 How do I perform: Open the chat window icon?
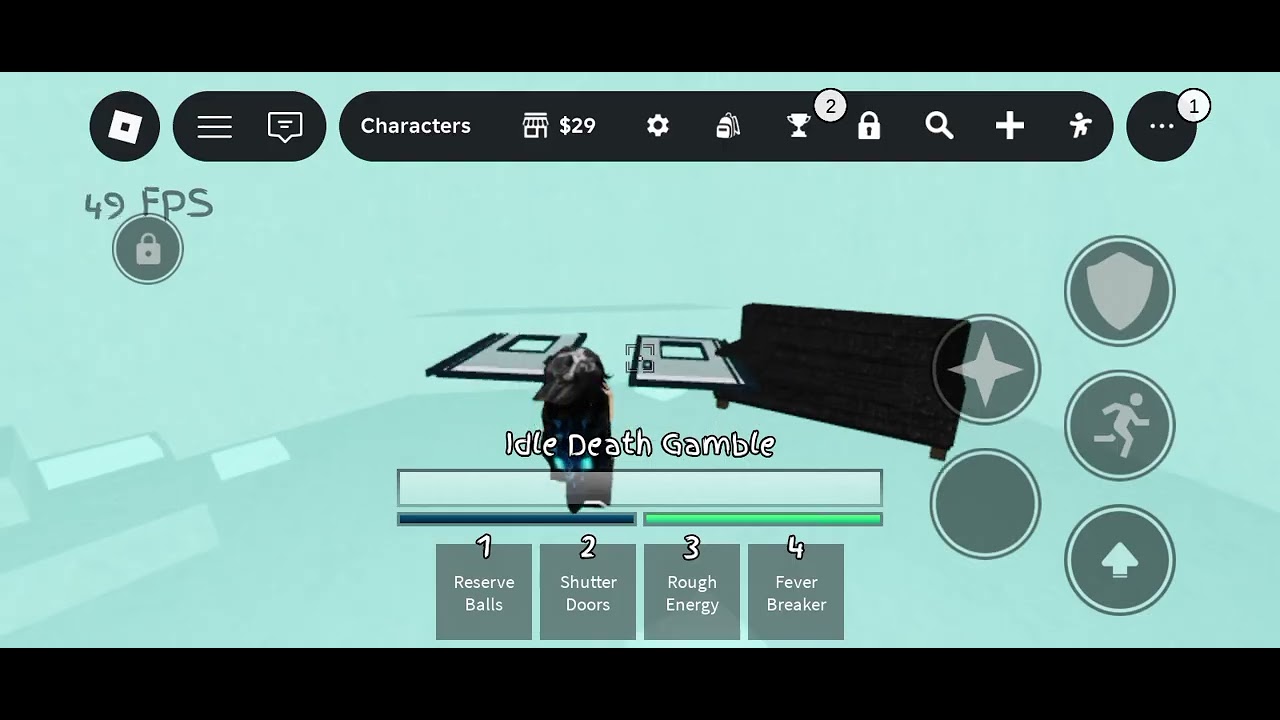coord(285,126)
